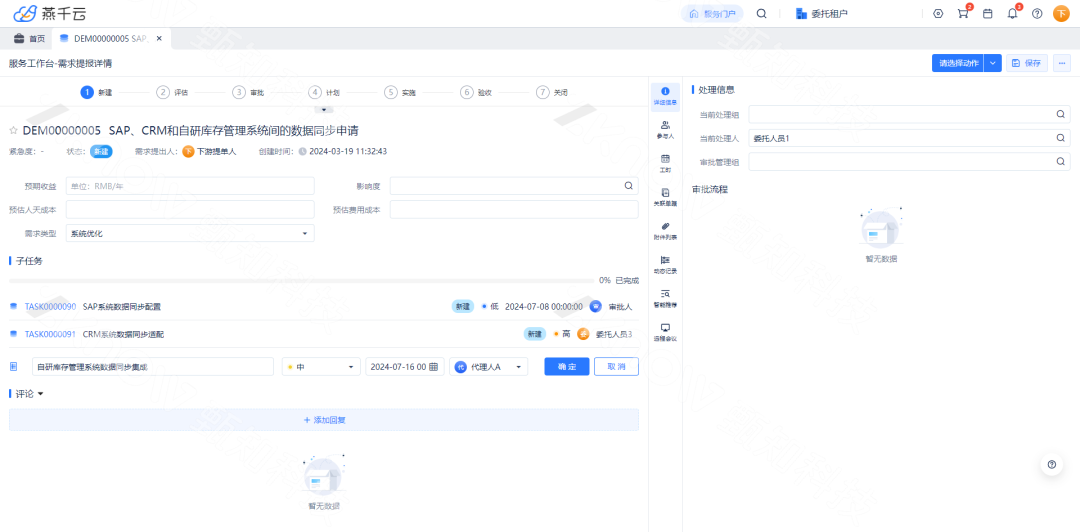Close the DEM00000005 SAP tab
1080x532 pixels.
pyautogui.click(x=159, y=38)
